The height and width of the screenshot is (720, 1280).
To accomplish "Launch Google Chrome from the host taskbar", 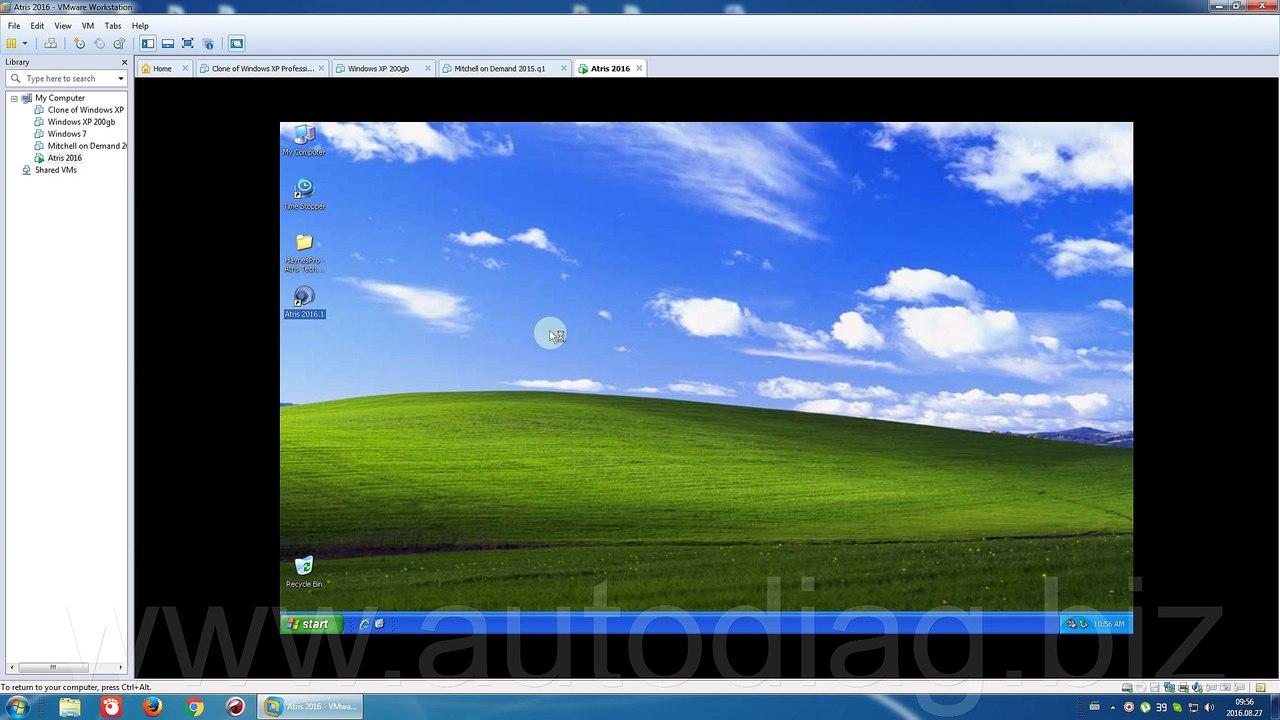I will [x=194, y=707].
